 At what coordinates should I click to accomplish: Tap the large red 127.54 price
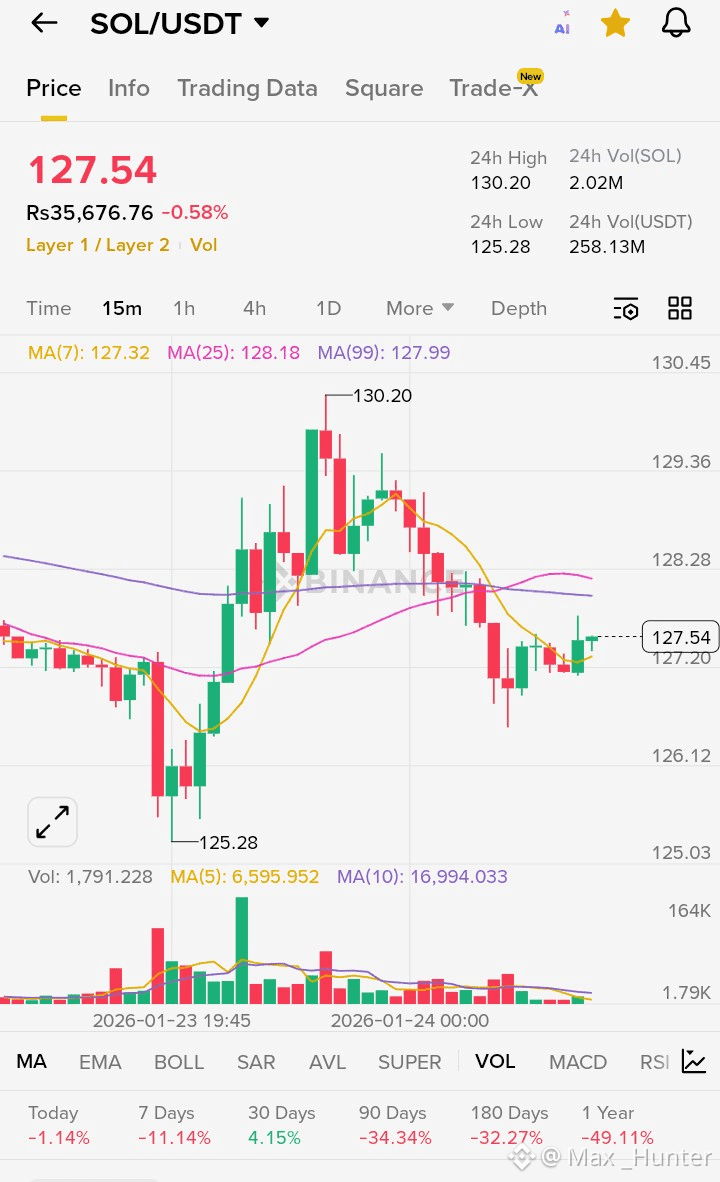pos(92,170)
